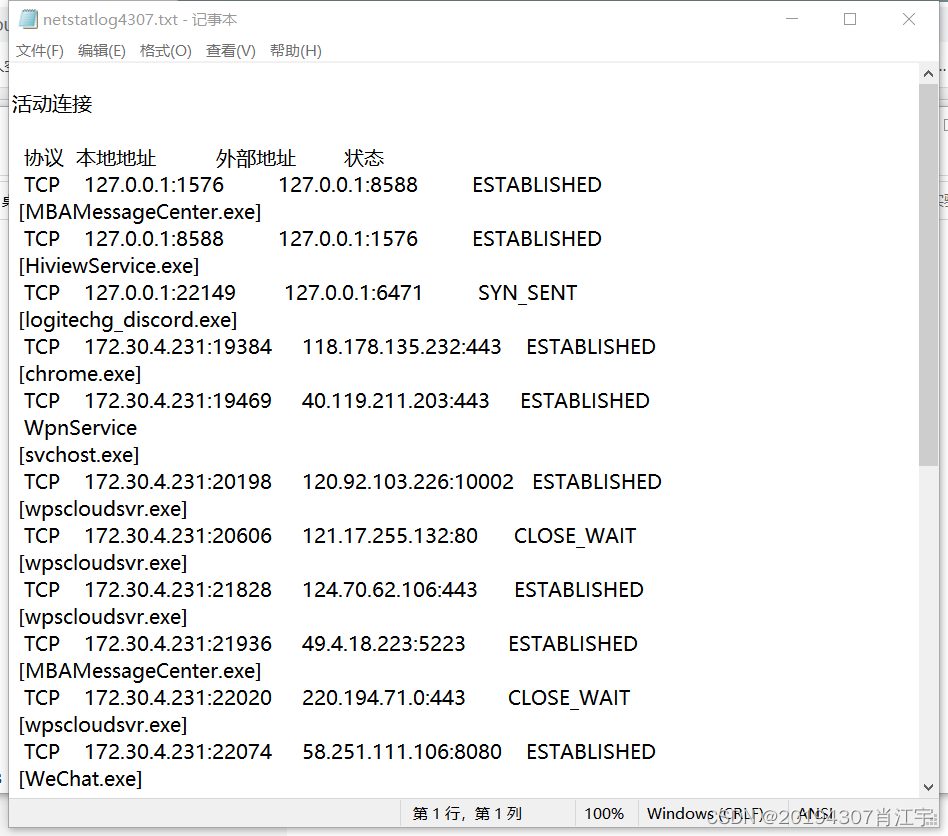Click the 外部地址 column header text
The height and width of the screenshot is (836, 948).
256,158
